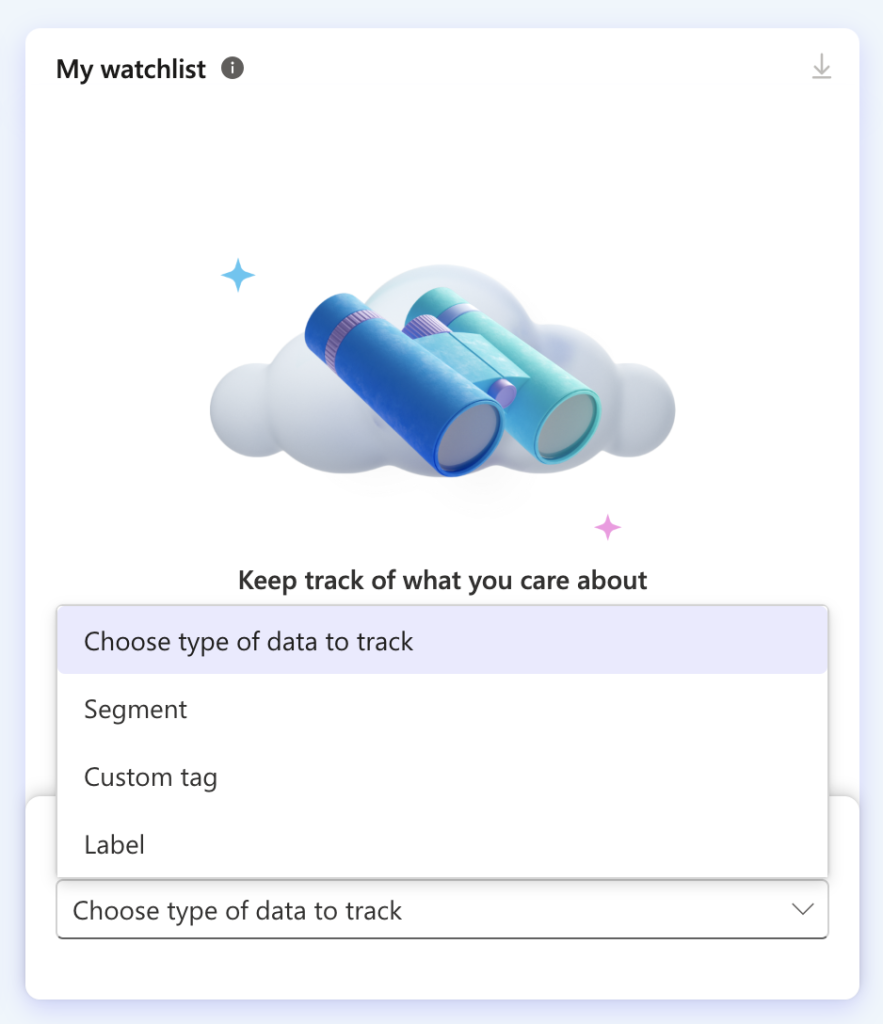Collapse dropdown via the chevron arrow
The image size is (883, 1024).
[802, 909]
